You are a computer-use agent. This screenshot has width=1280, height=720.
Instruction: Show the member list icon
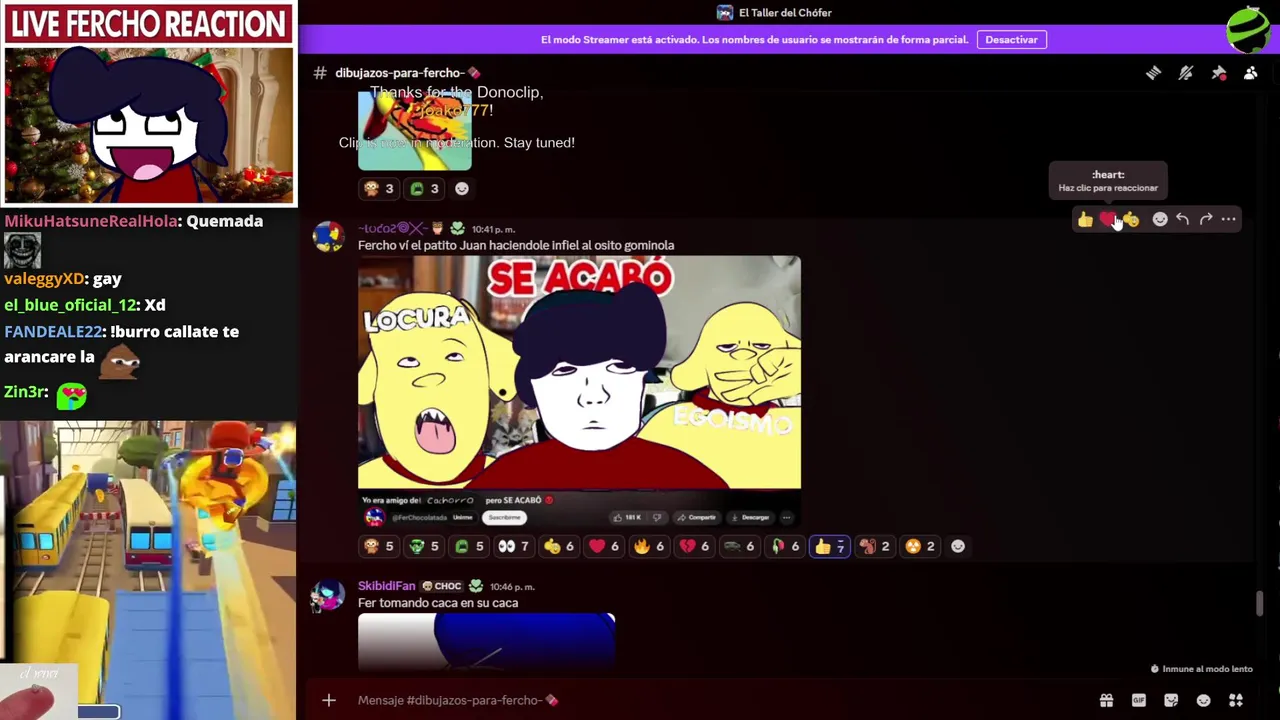(1250, 73)
